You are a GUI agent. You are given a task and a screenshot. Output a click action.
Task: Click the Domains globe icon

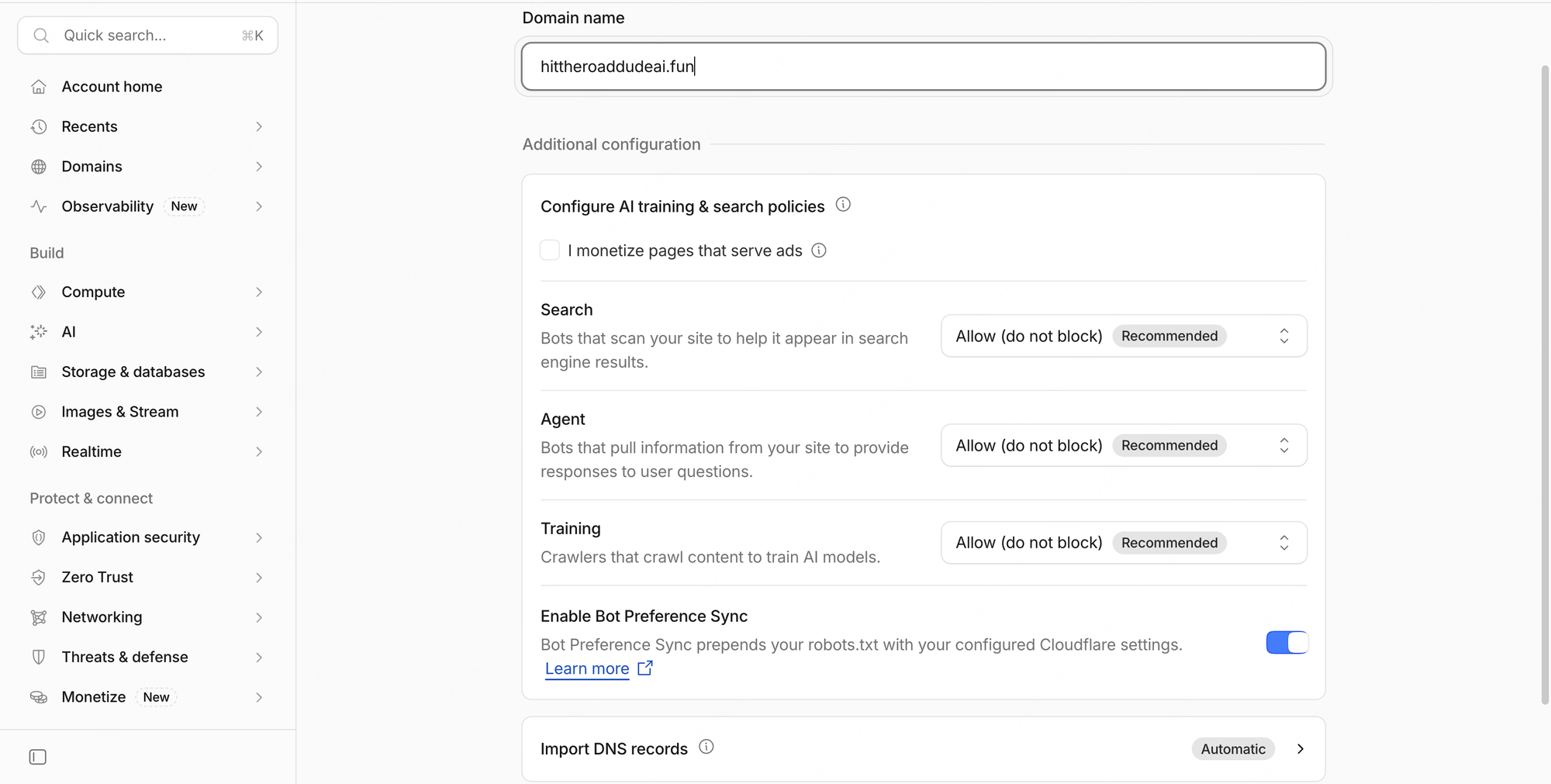click(39, 167)
